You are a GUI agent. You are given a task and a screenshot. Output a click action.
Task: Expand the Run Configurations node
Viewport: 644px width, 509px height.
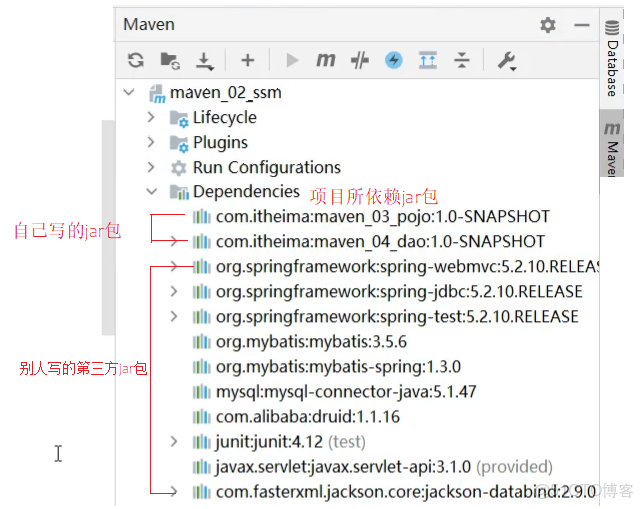pyautogui.click(x=151, y=167)
